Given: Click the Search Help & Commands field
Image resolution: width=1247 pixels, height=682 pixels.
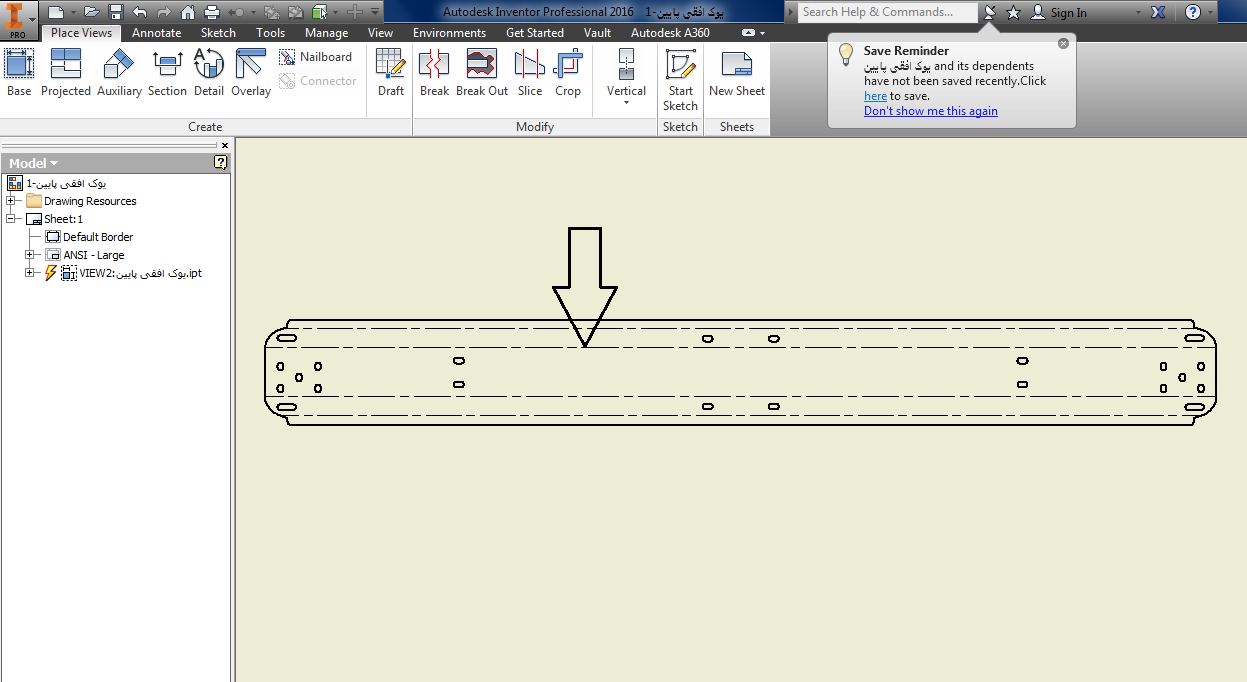Looking at the screenshot, I should click(x=884, y=12).
